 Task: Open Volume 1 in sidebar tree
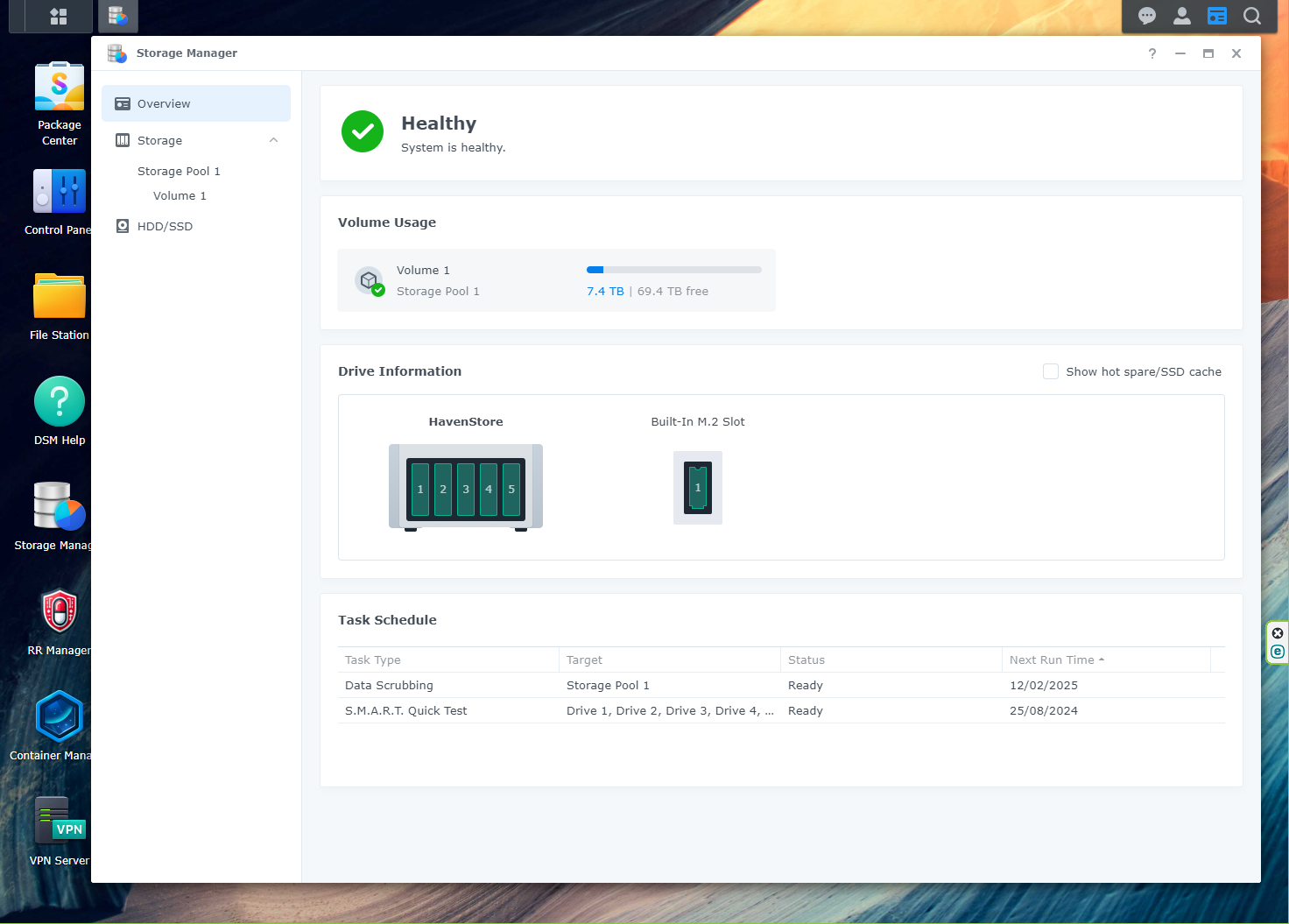point(180,195)
